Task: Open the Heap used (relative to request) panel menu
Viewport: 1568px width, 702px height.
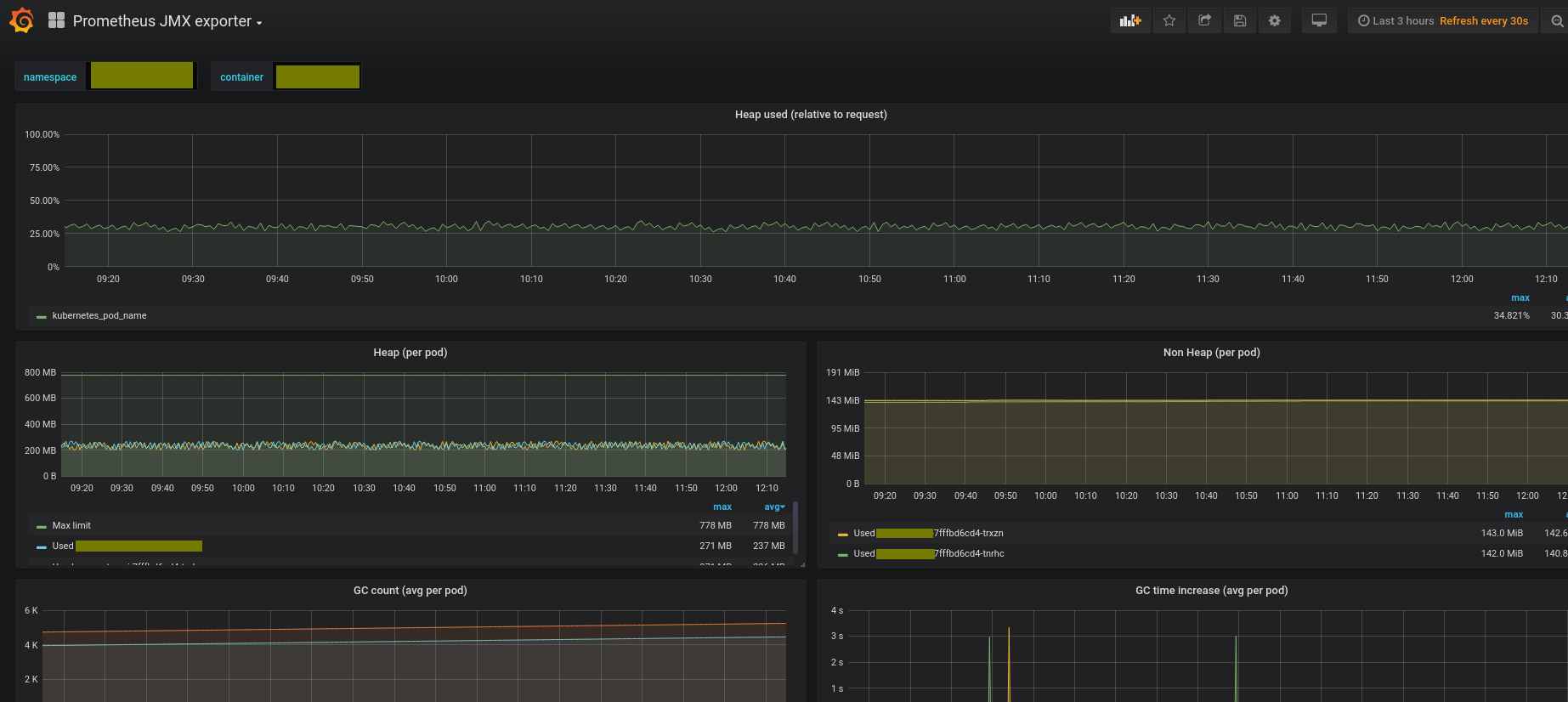Action: 811,114
